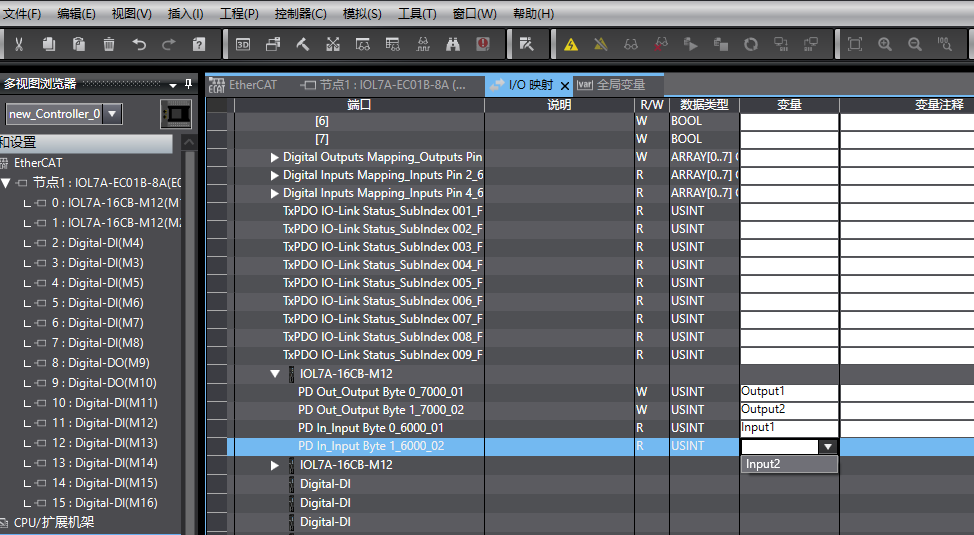Click the Delete trash can icon
The width and height of the screenshot is (974, 535).
tap(109, 44)
